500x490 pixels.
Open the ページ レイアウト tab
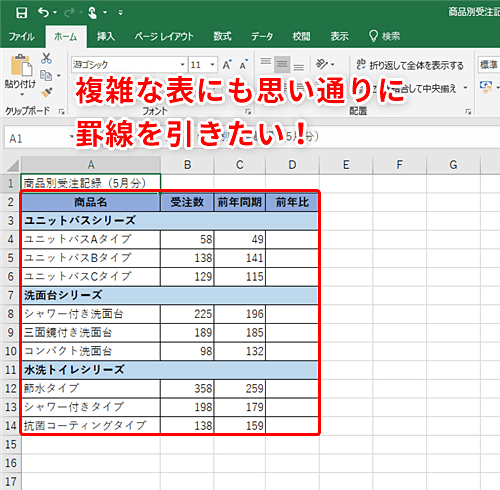(164, 36)
